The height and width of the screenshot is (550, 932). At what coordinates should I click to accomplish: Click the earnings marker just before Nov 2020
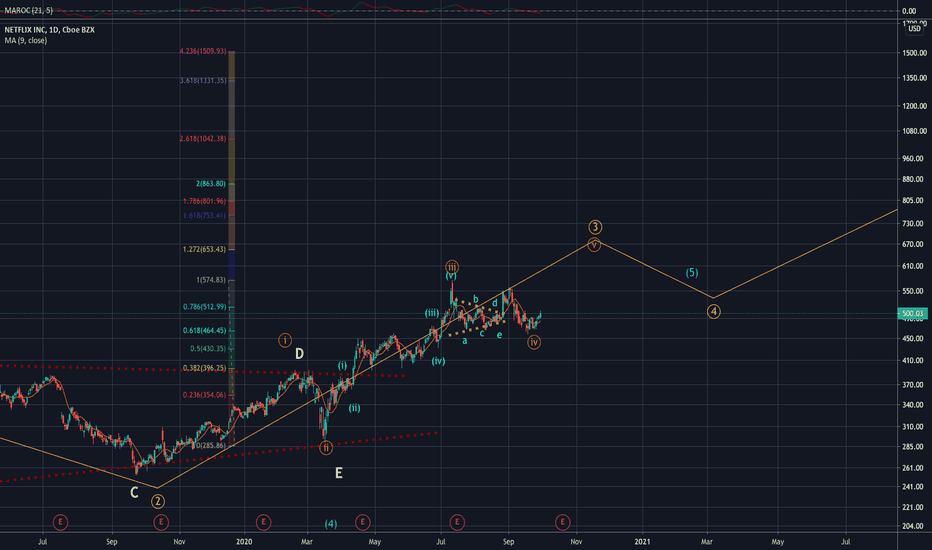pos(562,522)
